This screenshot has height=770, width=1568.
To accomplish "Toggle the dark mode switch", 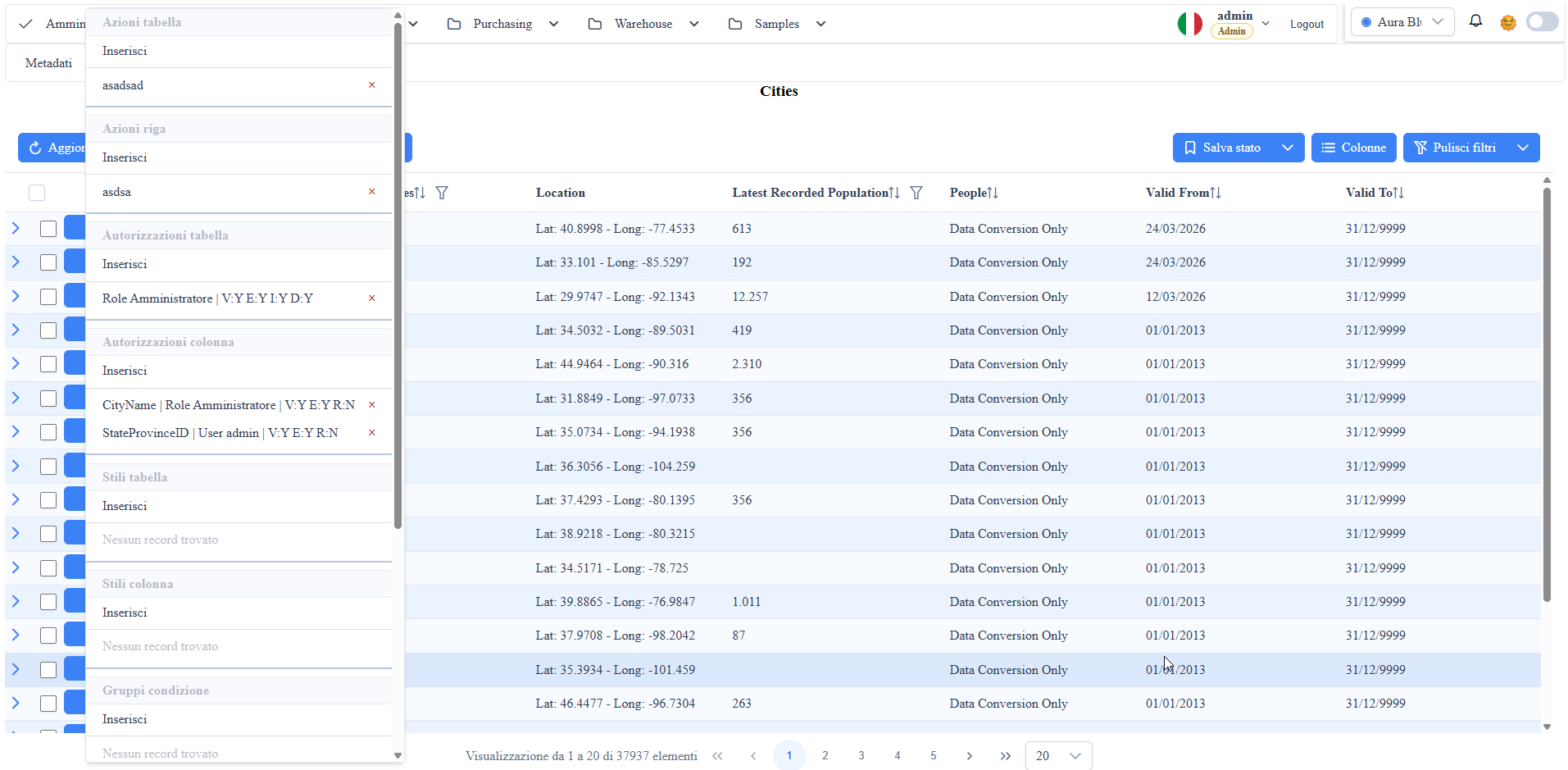I will (1542, 22).
